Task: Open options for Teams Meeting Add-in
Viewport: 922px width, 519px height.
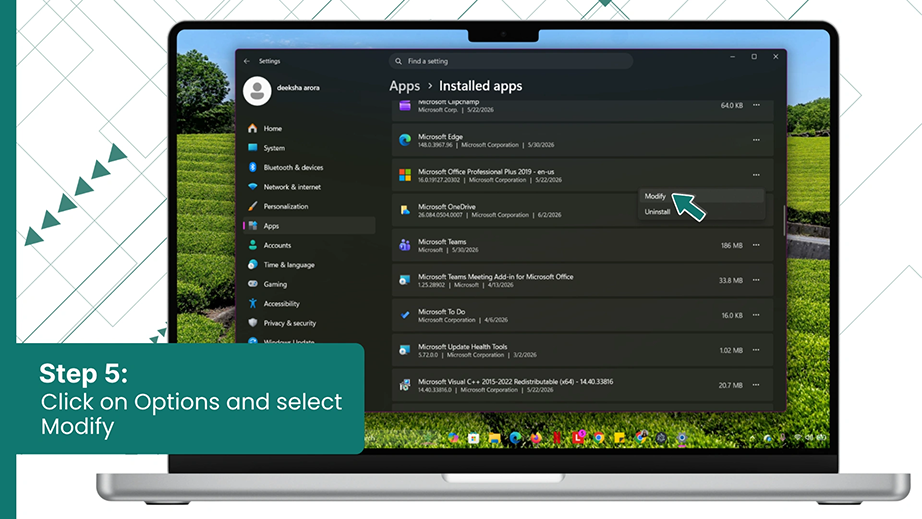Action: [x=756, y=280]
